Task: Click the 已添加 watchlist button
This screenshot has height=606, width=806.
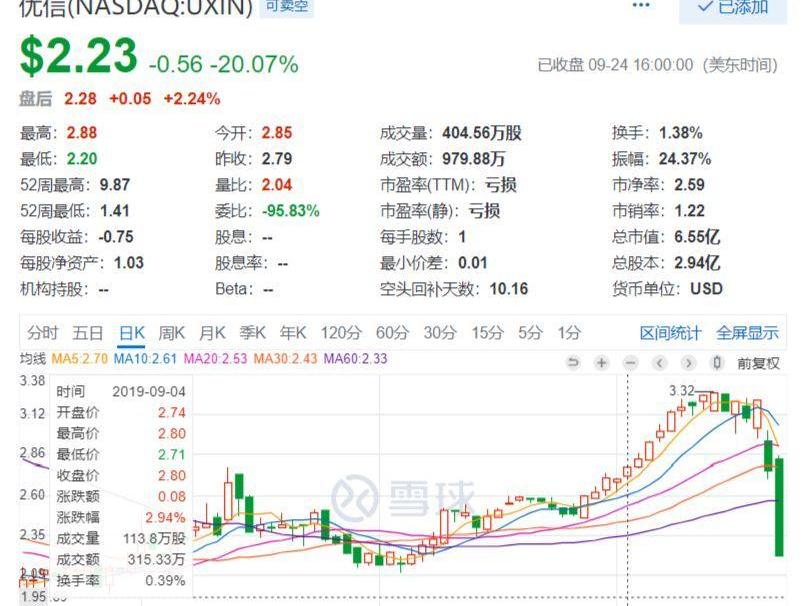Action: click(x=732, y=9)
